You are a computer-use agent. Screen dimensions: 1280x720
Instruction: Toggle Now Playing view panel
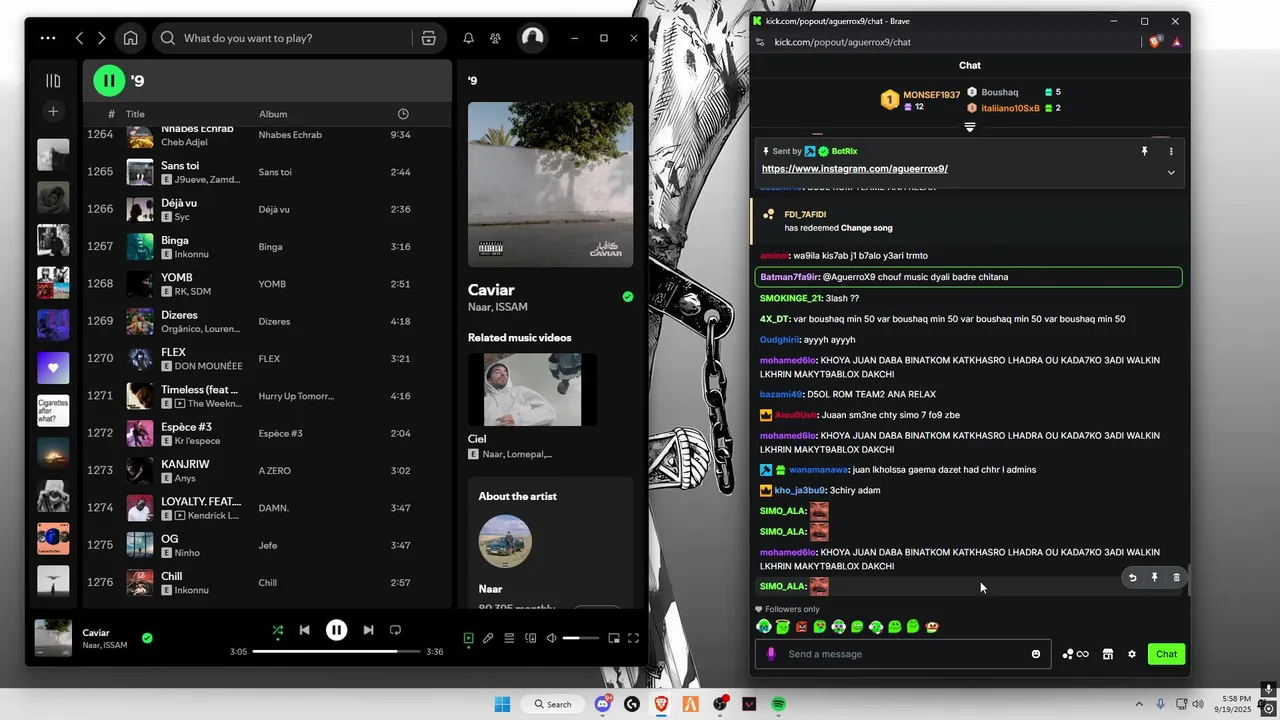[x=468, y=638]
